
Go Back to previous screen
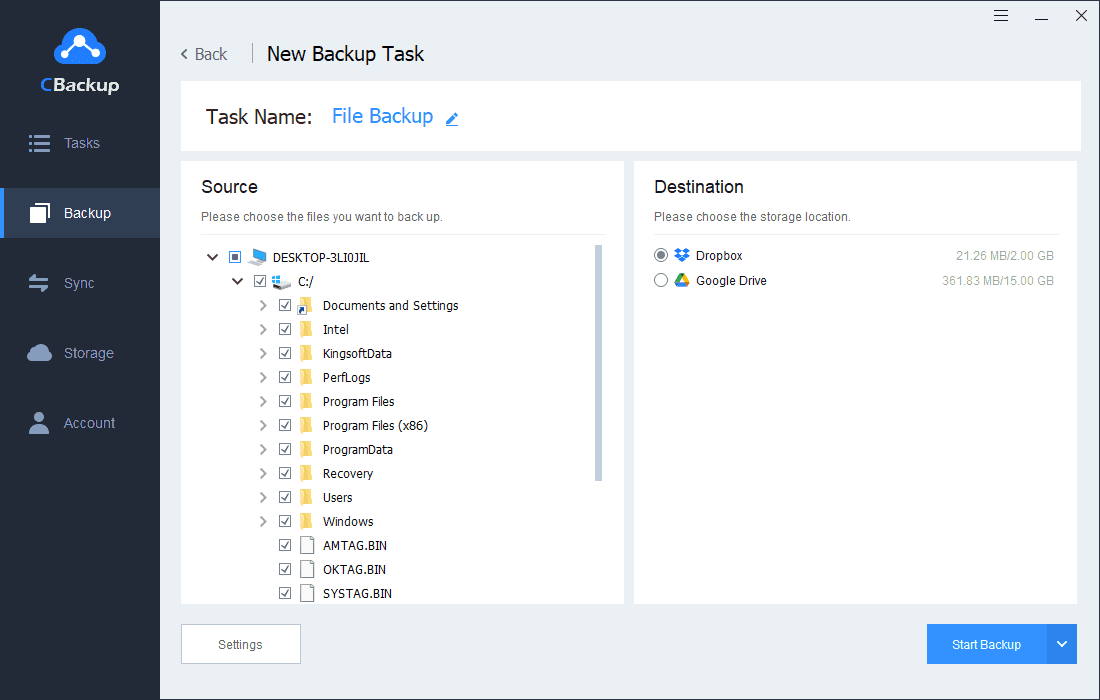[204, 54]
